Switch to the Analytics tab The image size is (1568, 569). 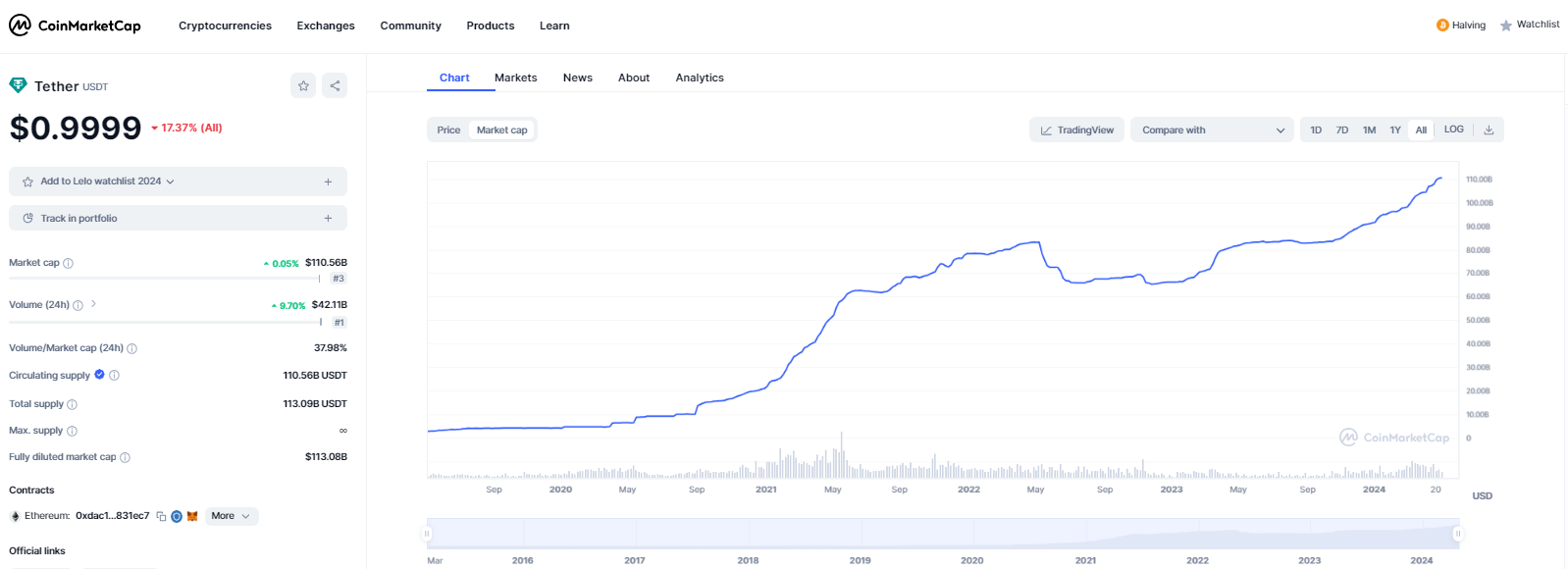click(700, 78)
